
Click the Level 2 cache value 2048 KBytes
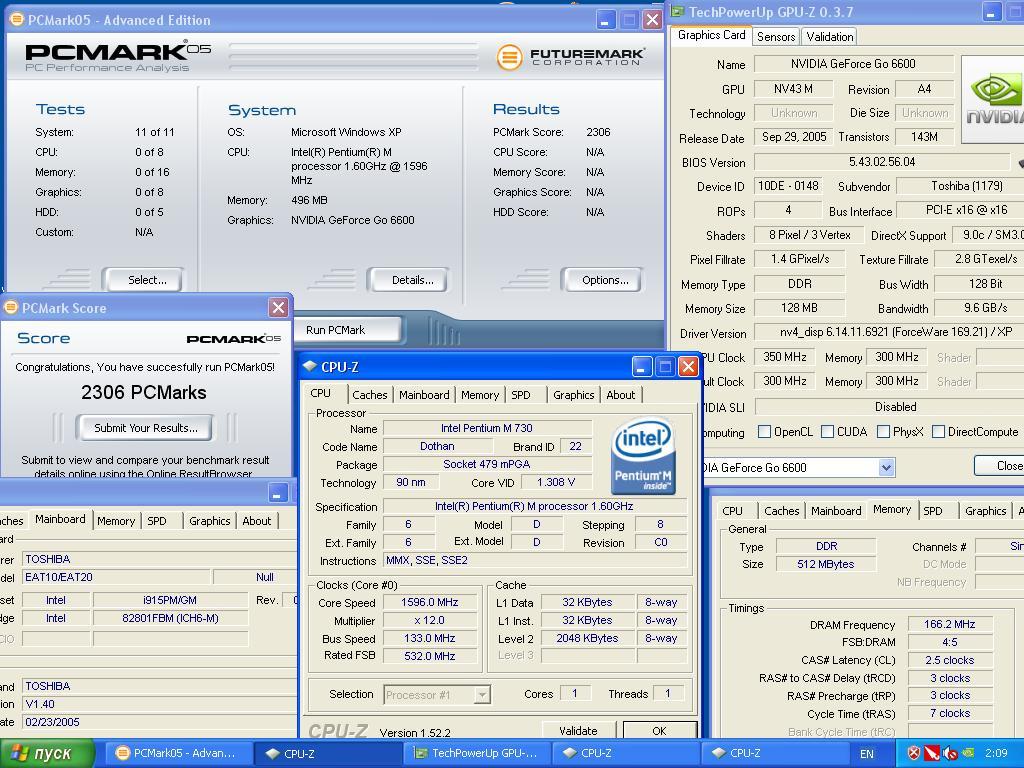pos(587,638)
